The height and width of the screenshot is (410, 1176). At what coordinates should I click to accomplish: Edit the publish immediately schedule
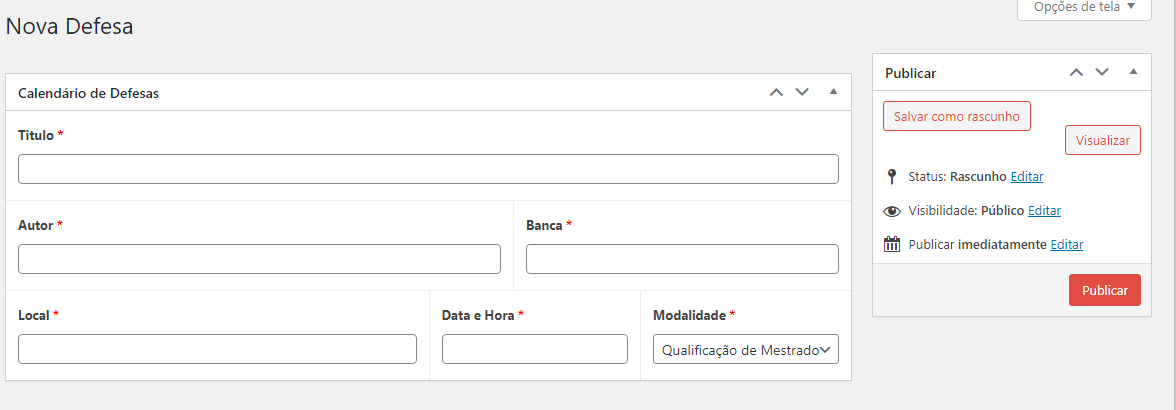(x=1066, y=245)
